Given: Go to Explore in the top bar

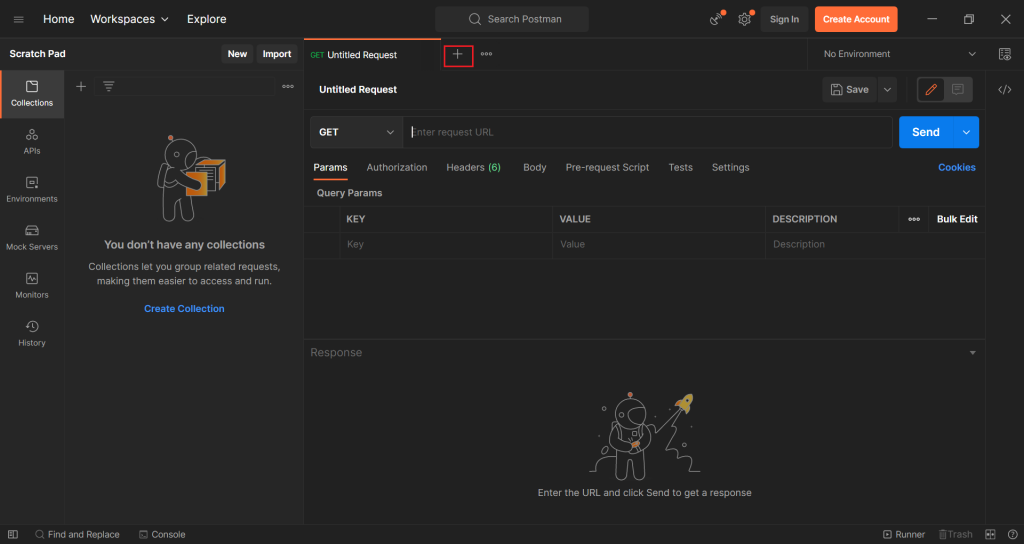Looking at the screenshot, I should pos(206,20).
